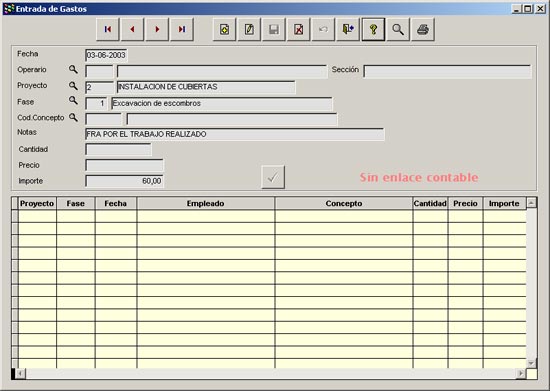Go to the first record
The width and height of the screenshot is (550, 391).
tap(108, 29)
